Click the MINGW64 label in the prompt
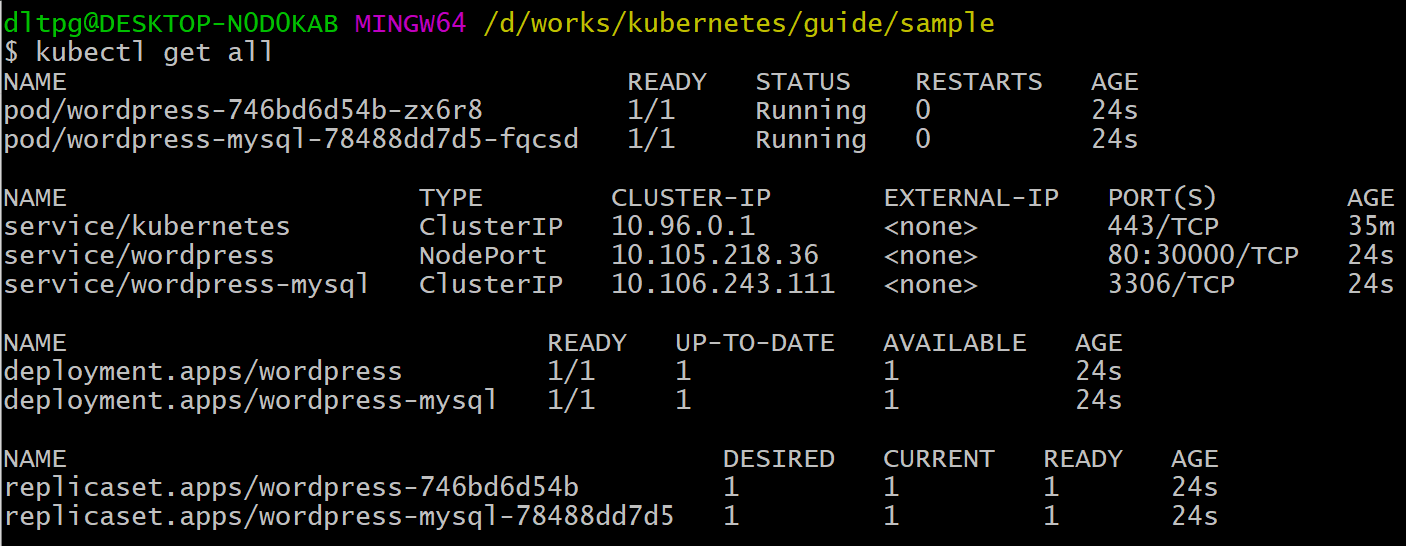The height and width of the screenshot is (546, 1406). point(411,22)
